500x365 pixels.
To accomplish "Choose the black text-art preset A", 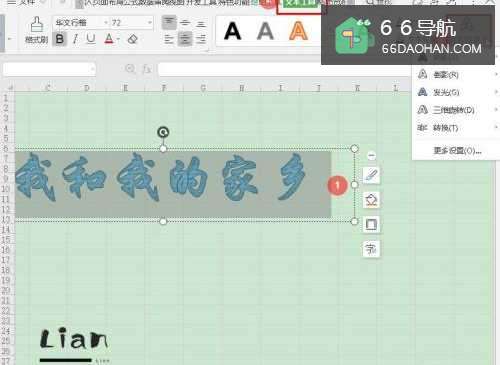I will point(232,31).
